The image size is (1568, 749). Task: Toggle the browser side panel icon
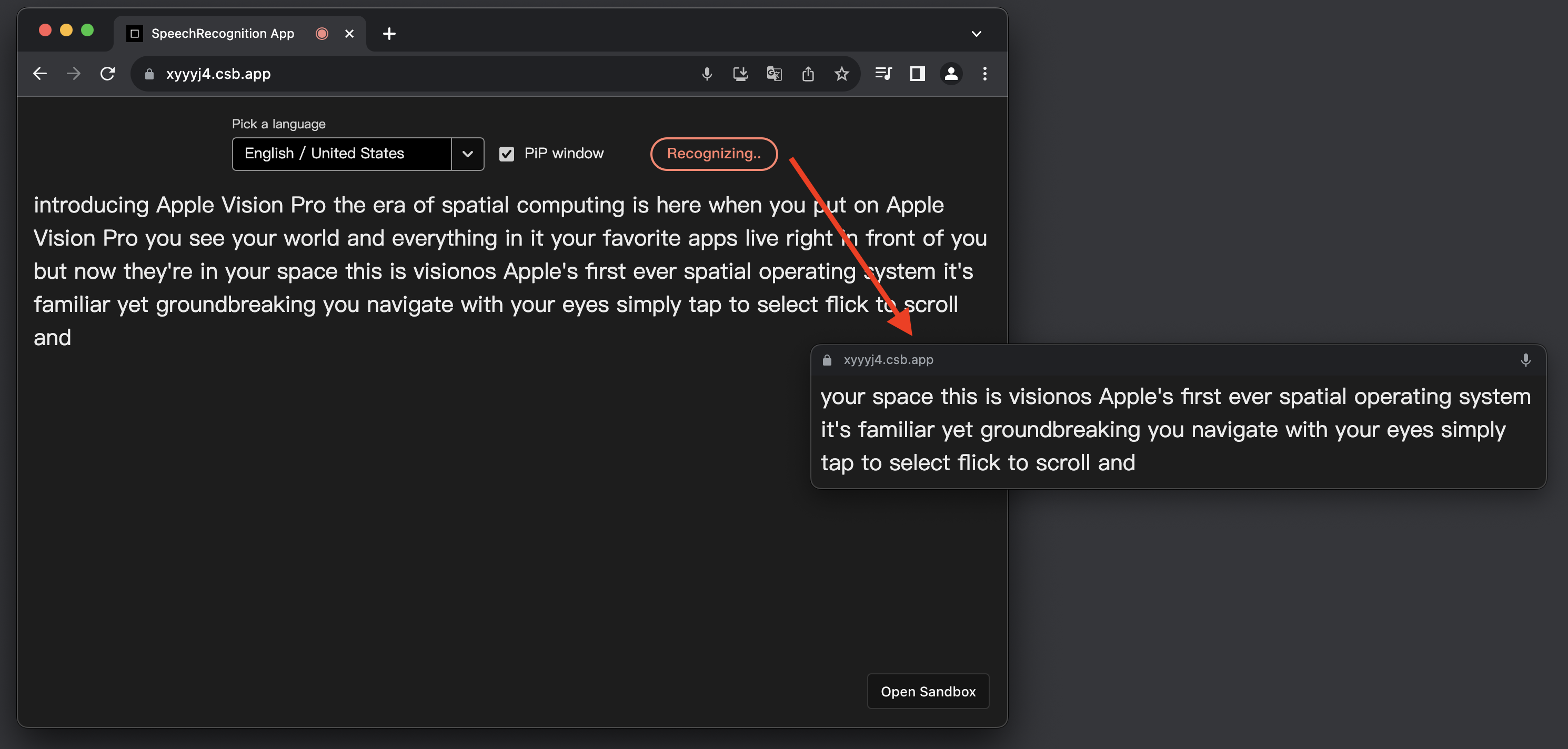(x=917, y=74)
